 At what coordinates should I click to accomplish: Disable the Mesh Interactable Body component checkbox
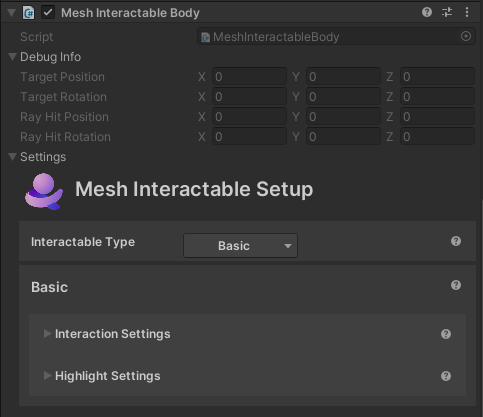[48, 13]
